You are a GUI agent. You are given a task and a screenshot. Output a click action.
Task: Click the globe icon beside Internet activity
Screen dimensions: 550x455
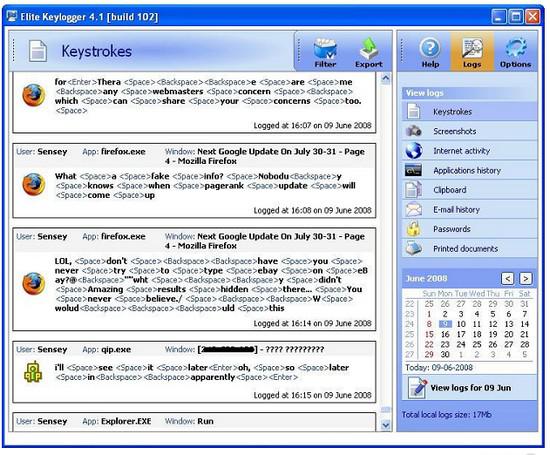click(414, 151)
